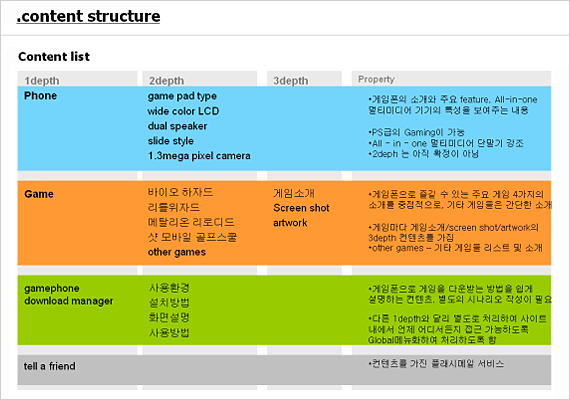The height and width of the screenshot is (400, 570).
Task: Click the artwork 3depth item
Action: [x=290, y=223]
